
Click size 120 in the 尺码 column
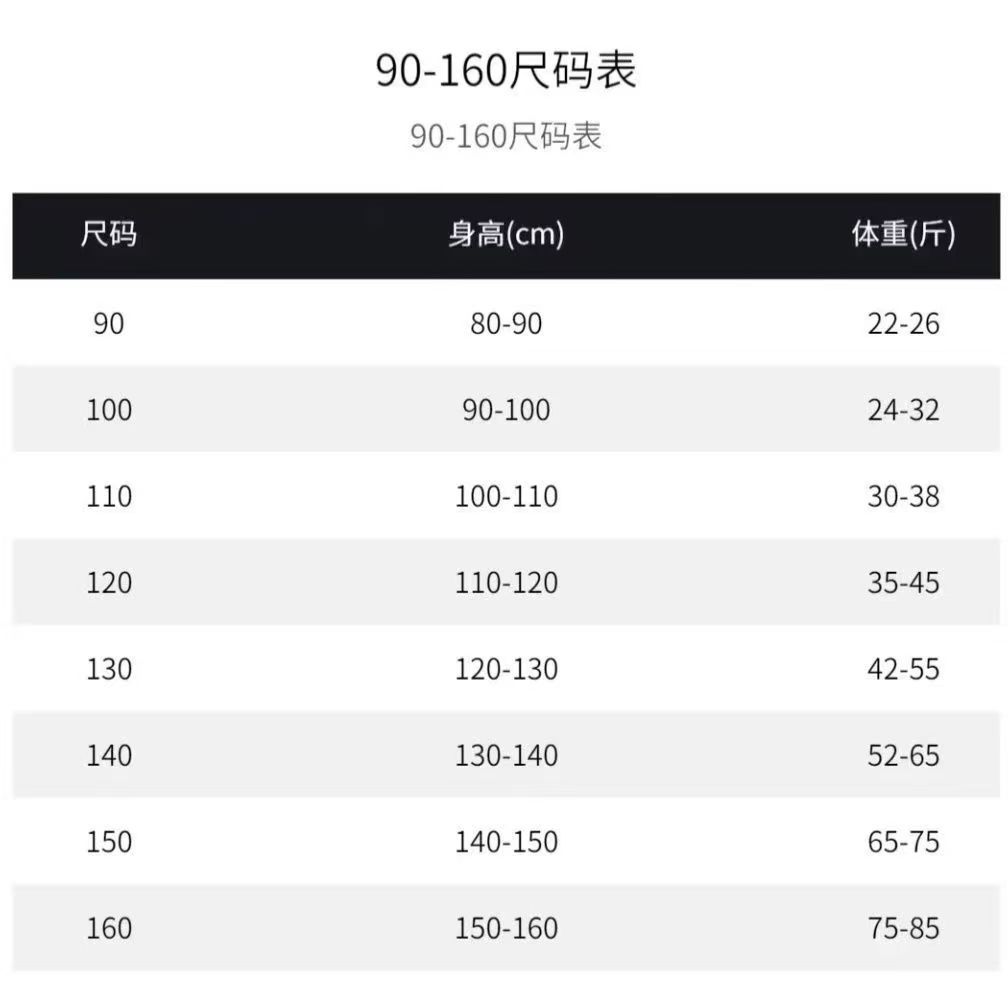(109, 582)
